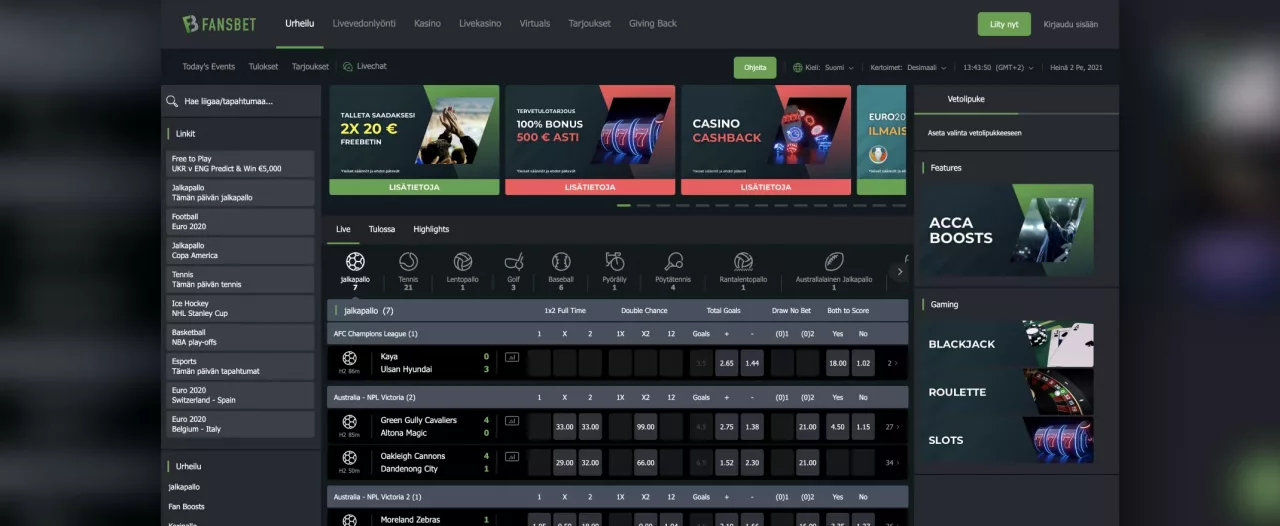Open the Blackjack gaming thumbnail
The height and width of the screenshot is (526, 1280).
tap(1007, 344)
